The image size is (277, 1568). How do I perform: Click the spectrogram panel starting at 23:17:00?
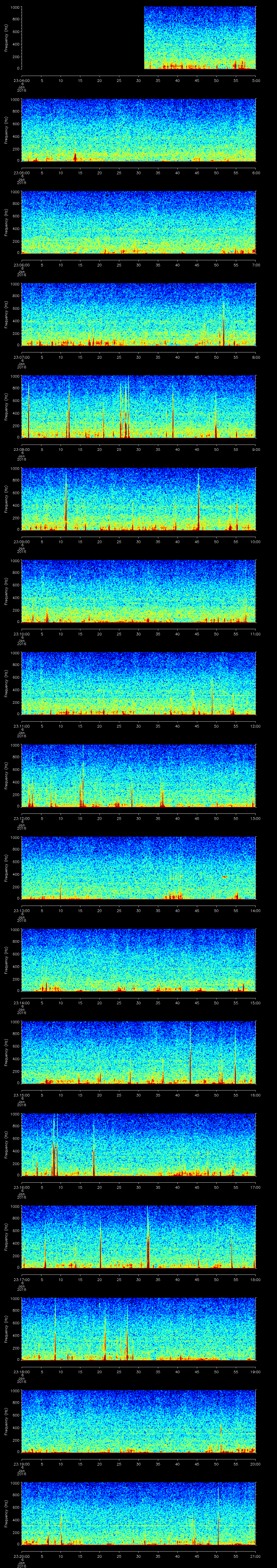click(139, 1237)
